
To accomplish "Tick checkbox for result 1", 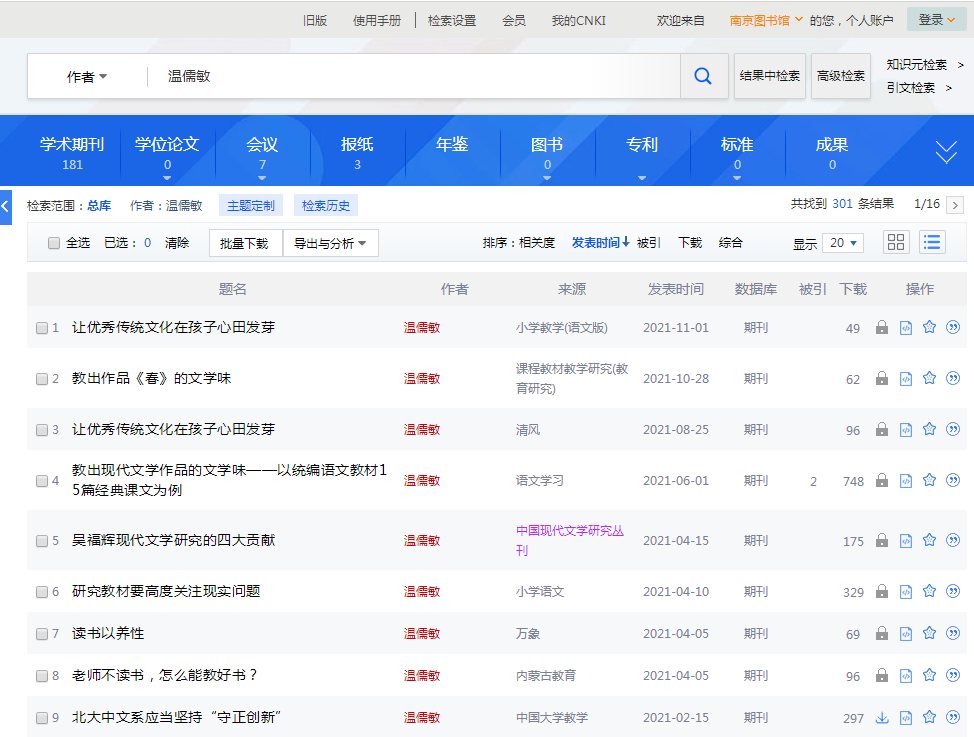I will pyautogui.click(x=42, y=327).
